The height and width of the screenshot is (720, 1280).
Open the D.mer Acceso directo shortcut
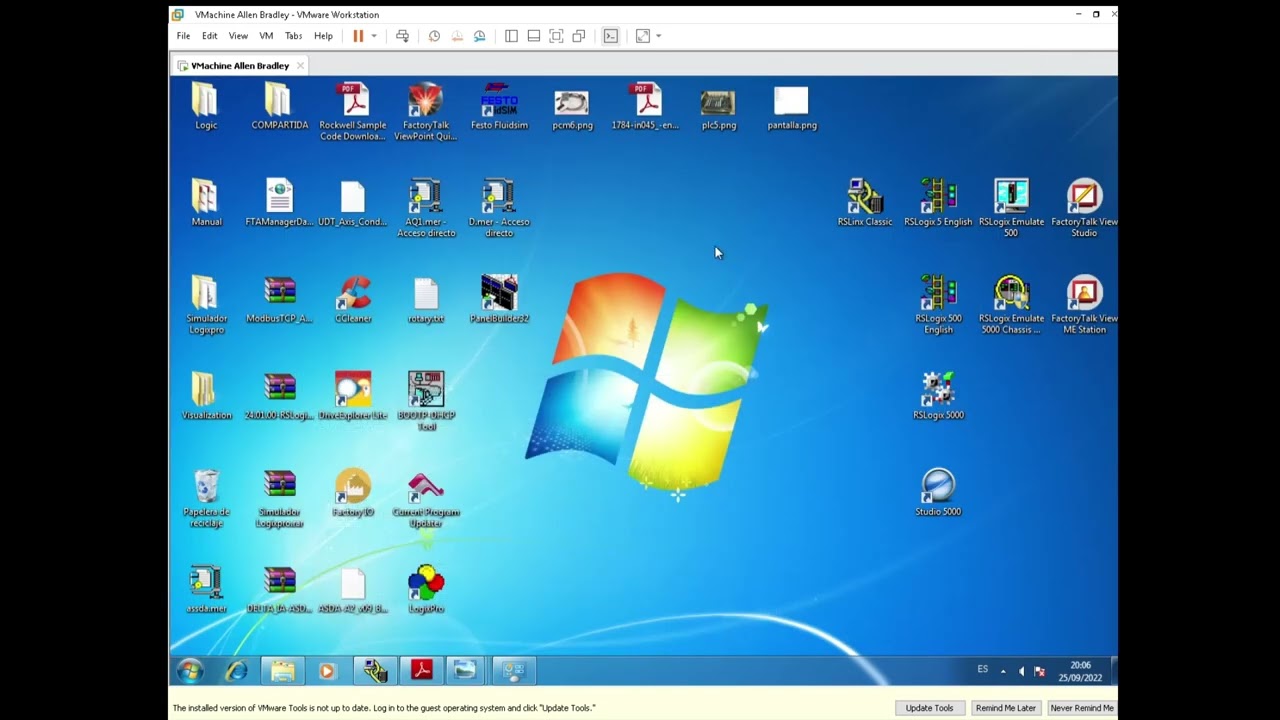pyautogui.click(x=499, y=208)
